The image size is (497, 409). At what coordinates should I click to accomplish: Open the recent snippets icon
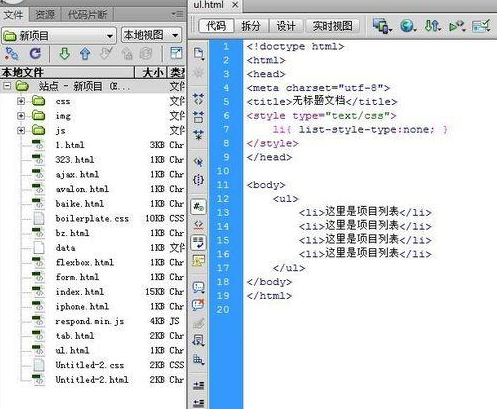(199, 340)
